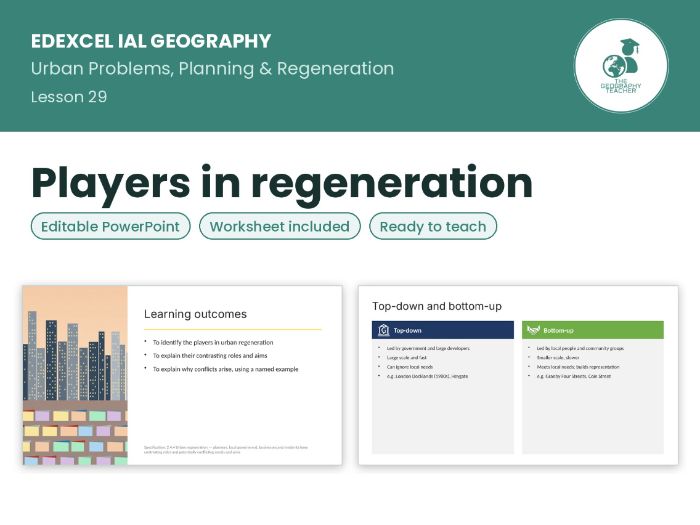700x525 pixels.
Task: Click the blue Top-down column header
Action: point(443,330)
